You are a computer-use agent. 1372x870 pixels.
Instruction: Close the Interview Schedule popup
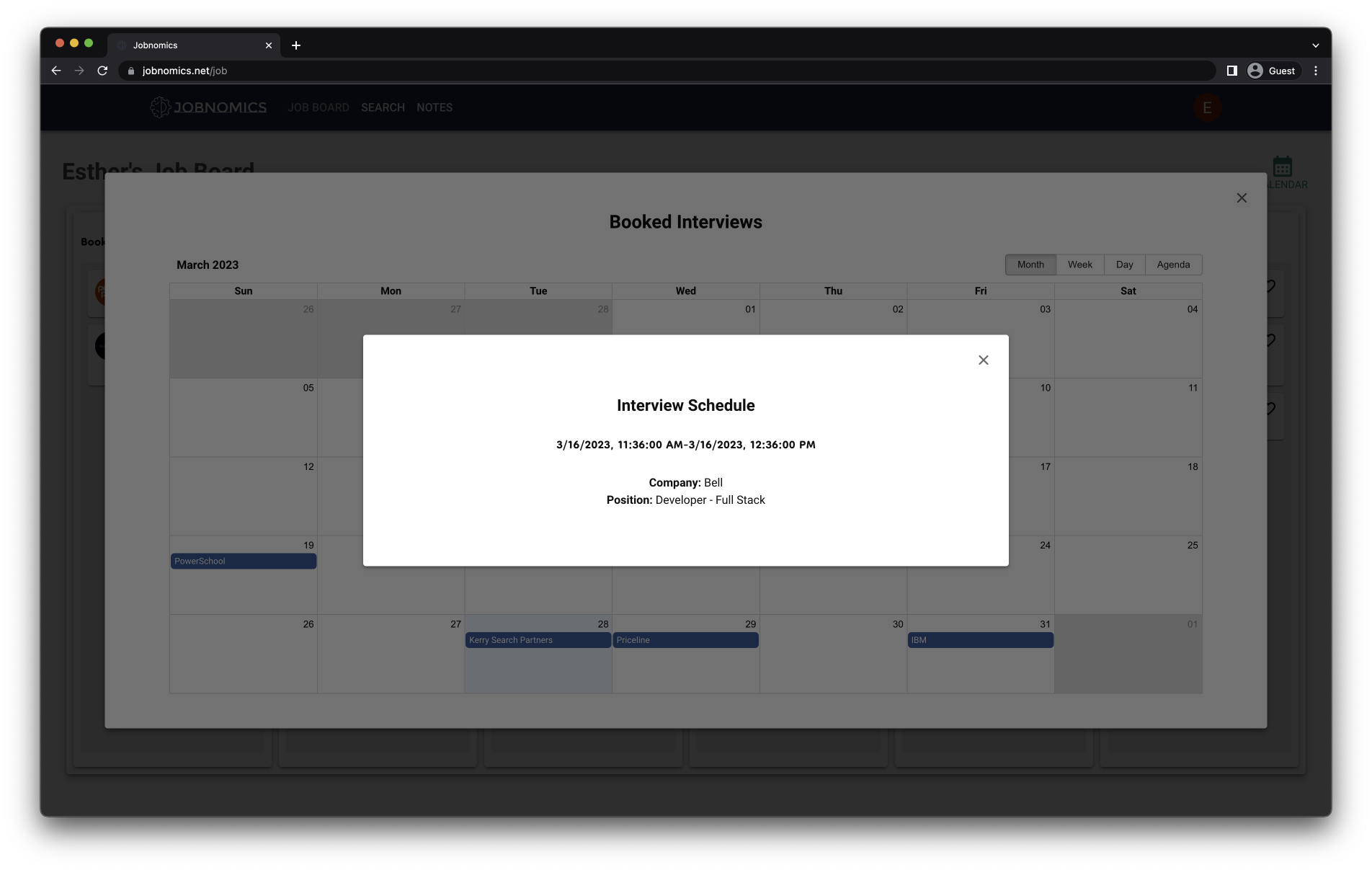[x=983, y=360]
